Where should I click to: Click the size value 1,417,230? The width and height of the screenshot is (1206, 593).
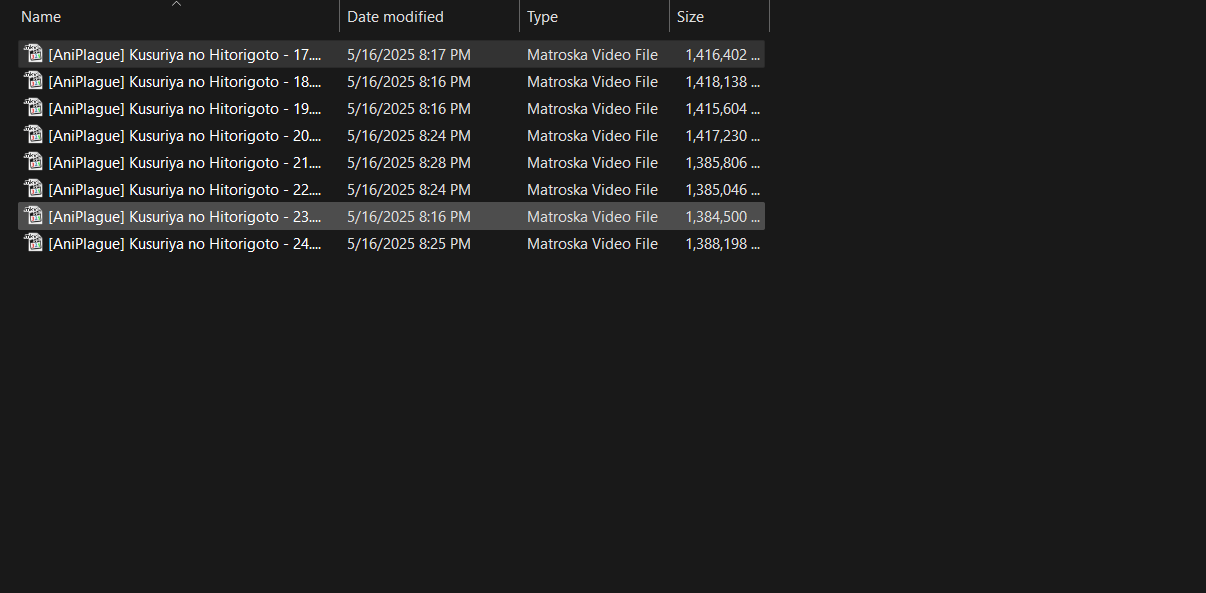(723, 136)
